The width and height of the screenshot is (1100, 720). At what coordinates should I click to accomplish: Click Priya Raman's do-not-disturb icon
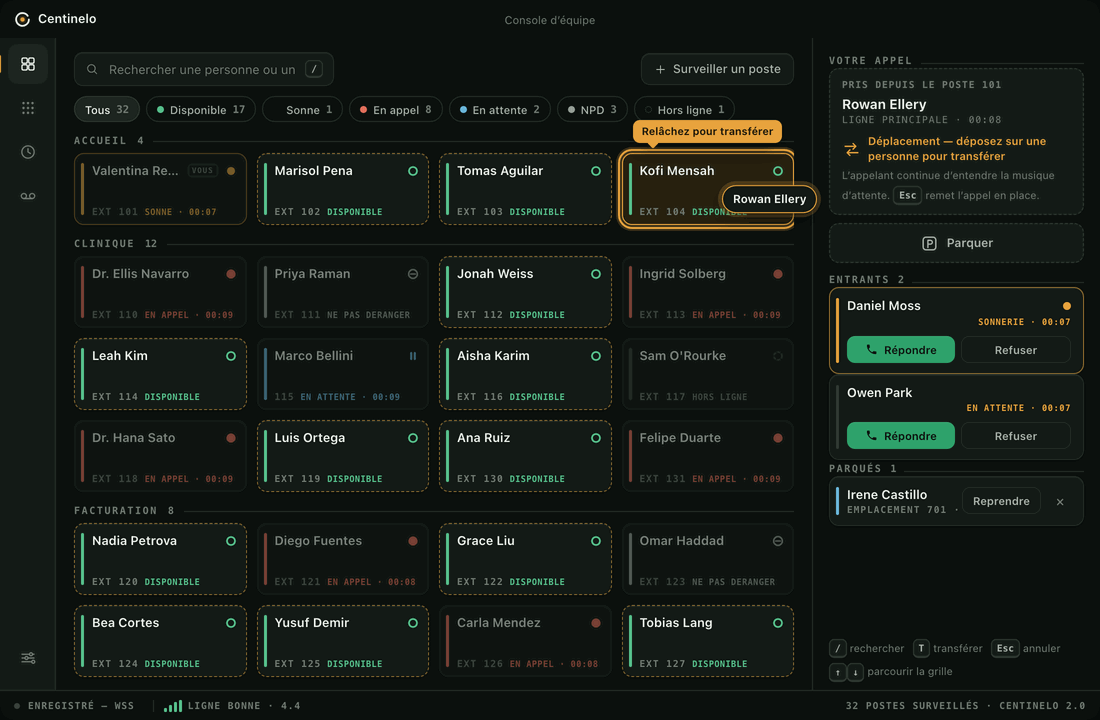pos(413,274)
